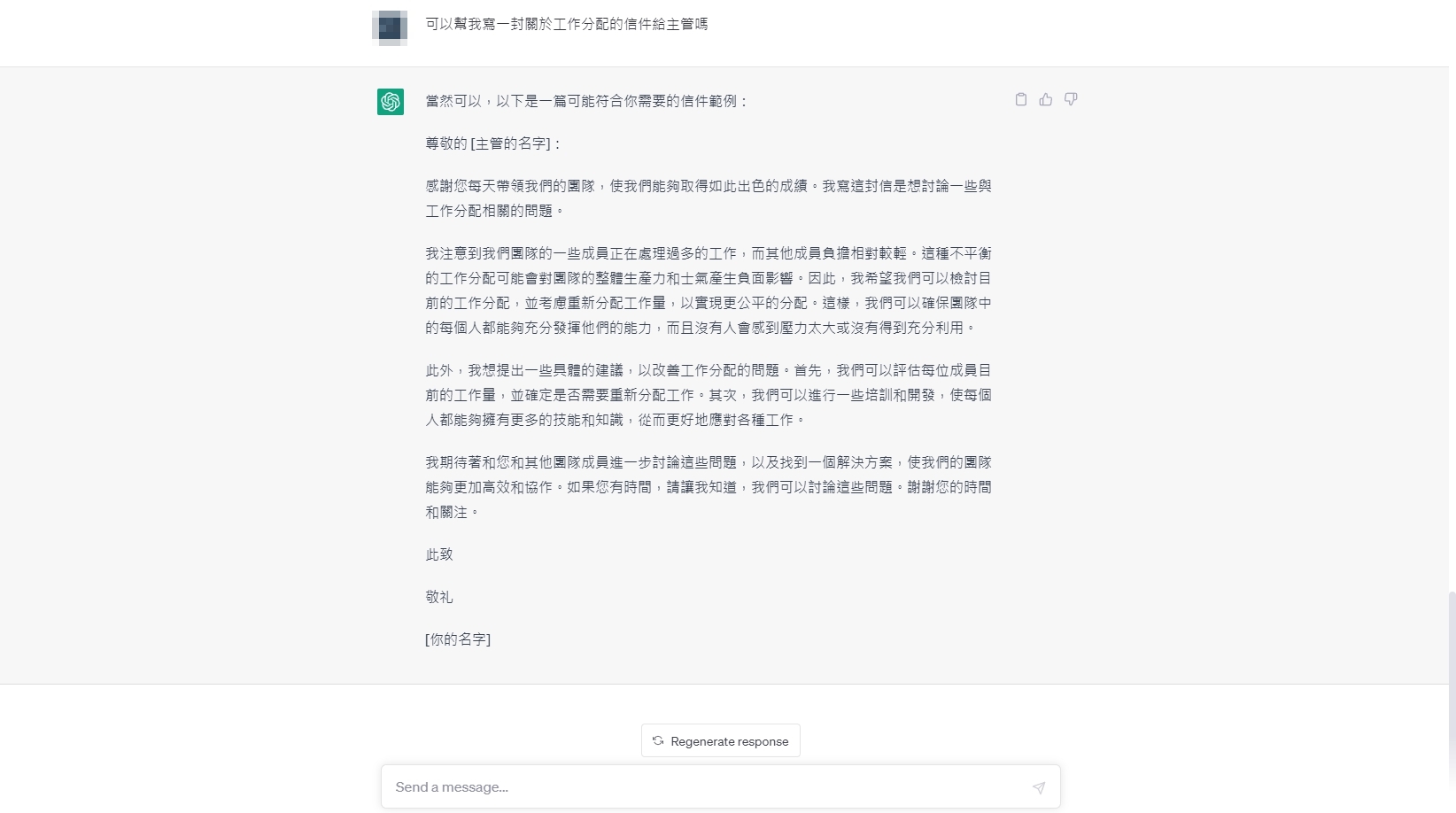This screenshot has width=1456, height=813.
Task: Click the '[你的名字]' placeholder text
Action: [458, 639]
